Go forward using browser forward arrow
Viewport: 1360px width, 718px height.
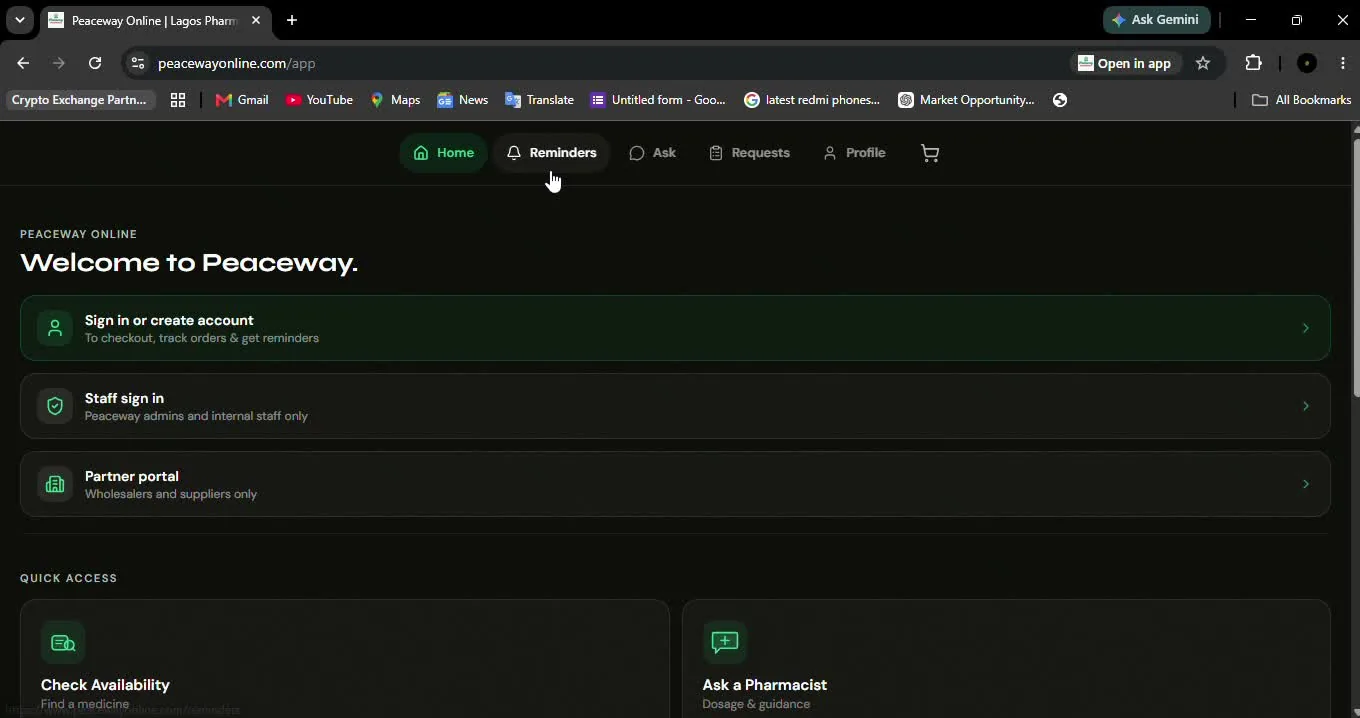(x=59, y=63)
